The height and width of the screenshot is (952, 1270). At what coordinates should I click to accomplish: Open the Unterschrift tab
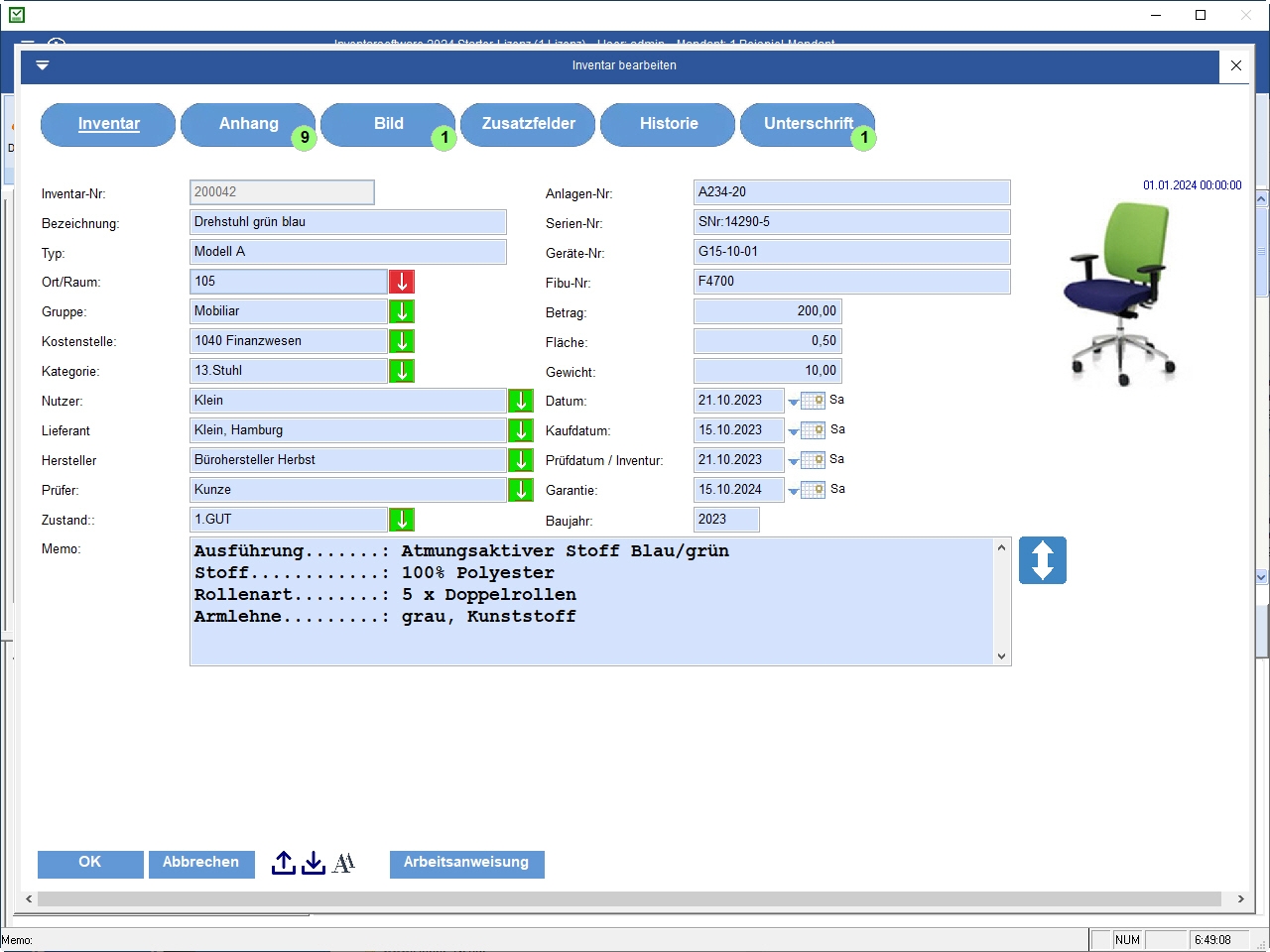tap(808, 125)
